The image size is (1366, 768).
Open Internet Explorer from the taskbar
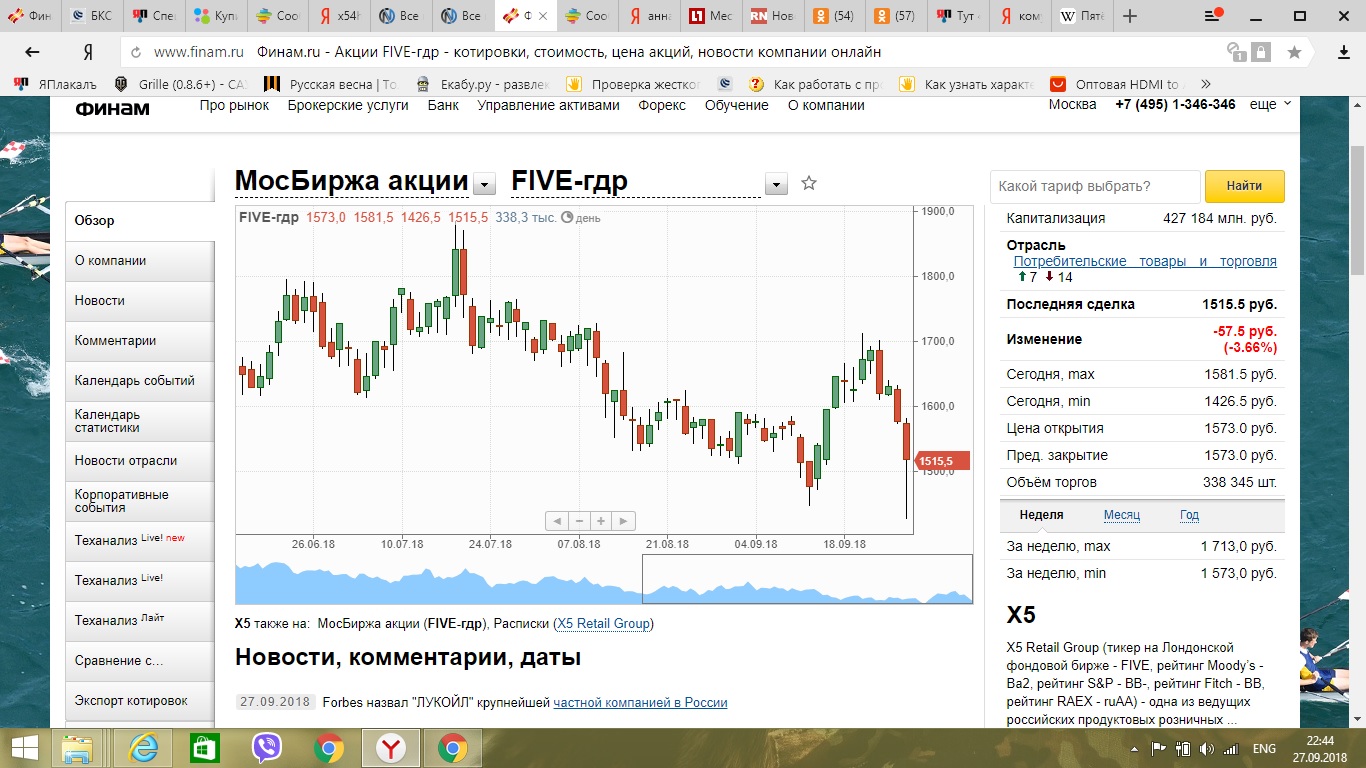click(142, 748)
